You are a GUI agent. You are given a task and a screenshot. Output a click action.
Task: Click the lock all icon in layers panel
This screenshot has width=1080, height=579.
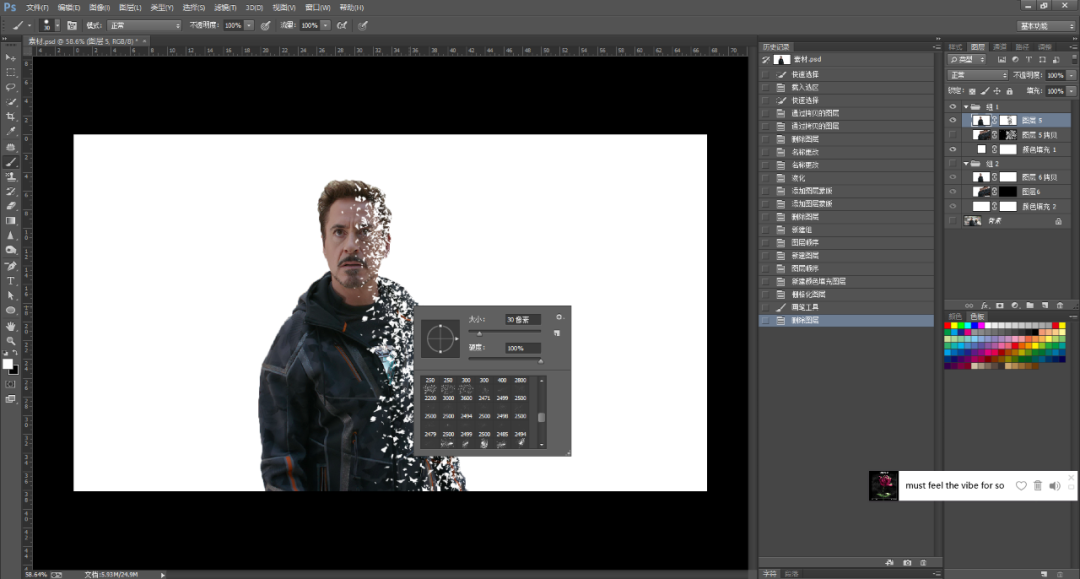(1010, 91)
